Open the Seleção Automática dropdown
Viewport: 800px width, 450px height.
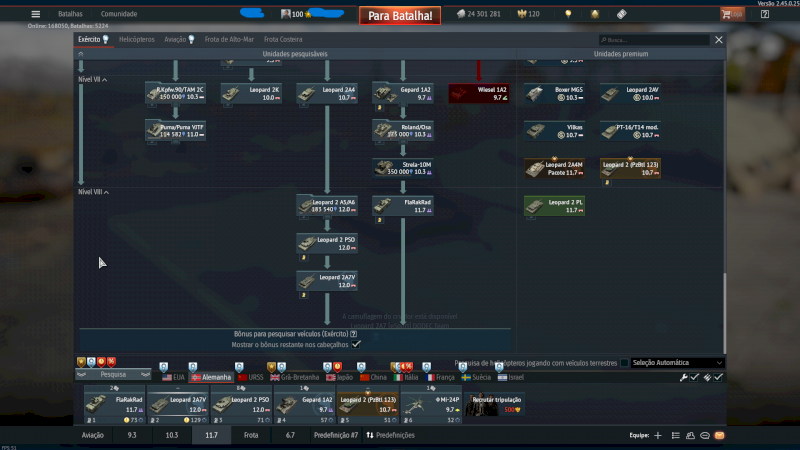677,363
